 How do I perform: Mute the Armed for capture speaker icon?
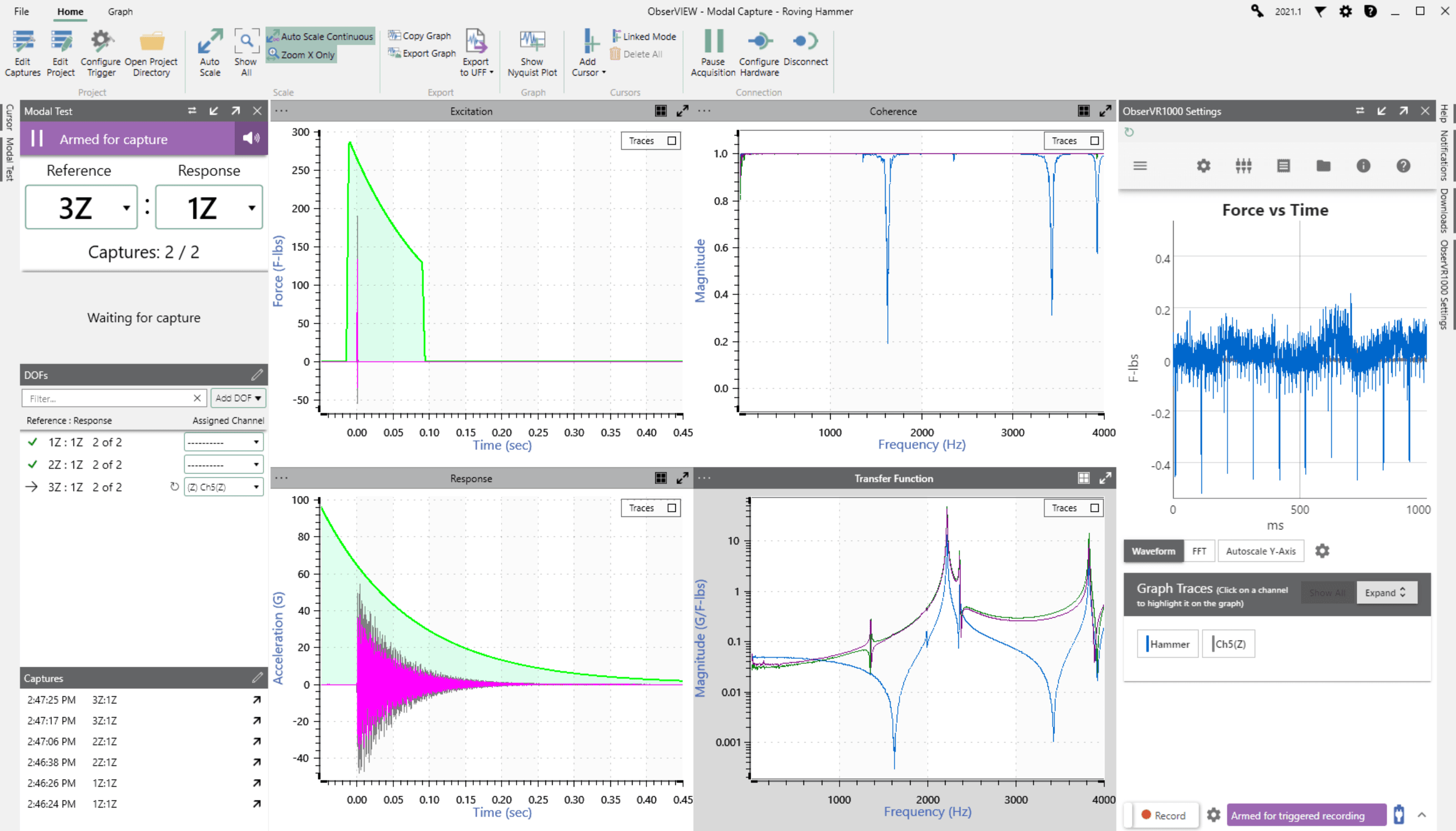tap(250, 138)
